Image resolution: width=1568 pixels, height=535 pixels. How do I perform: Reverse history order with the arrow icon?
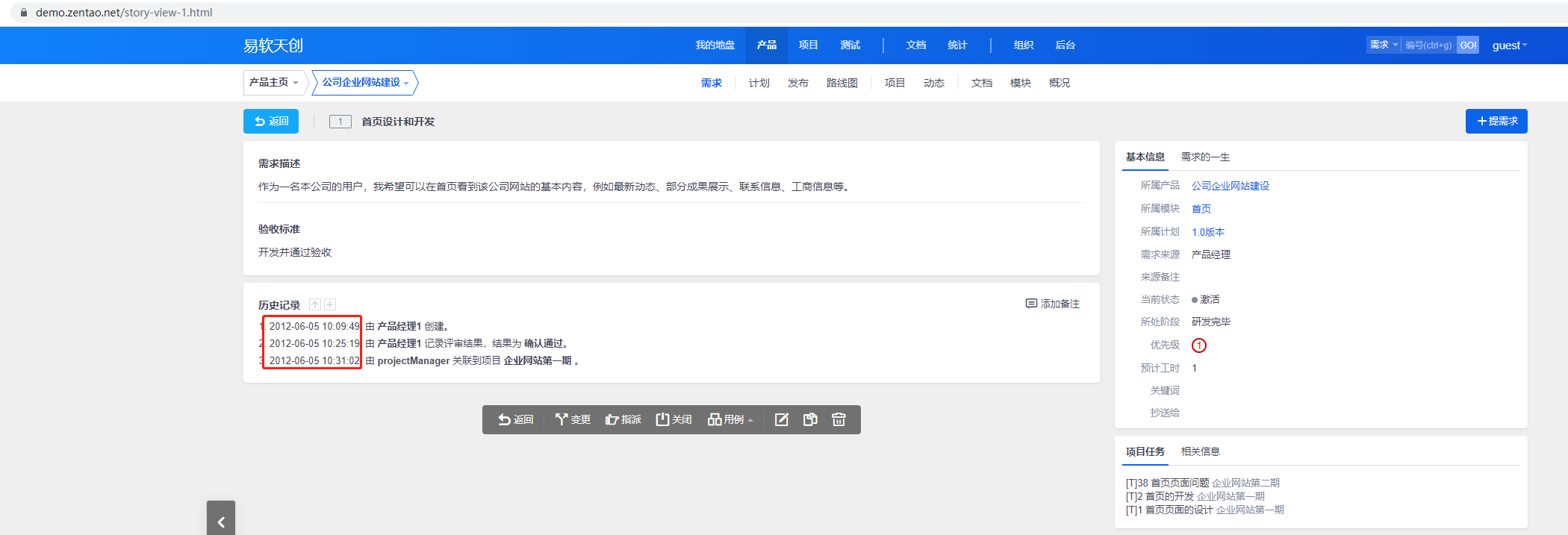click(x=315, y=304)
